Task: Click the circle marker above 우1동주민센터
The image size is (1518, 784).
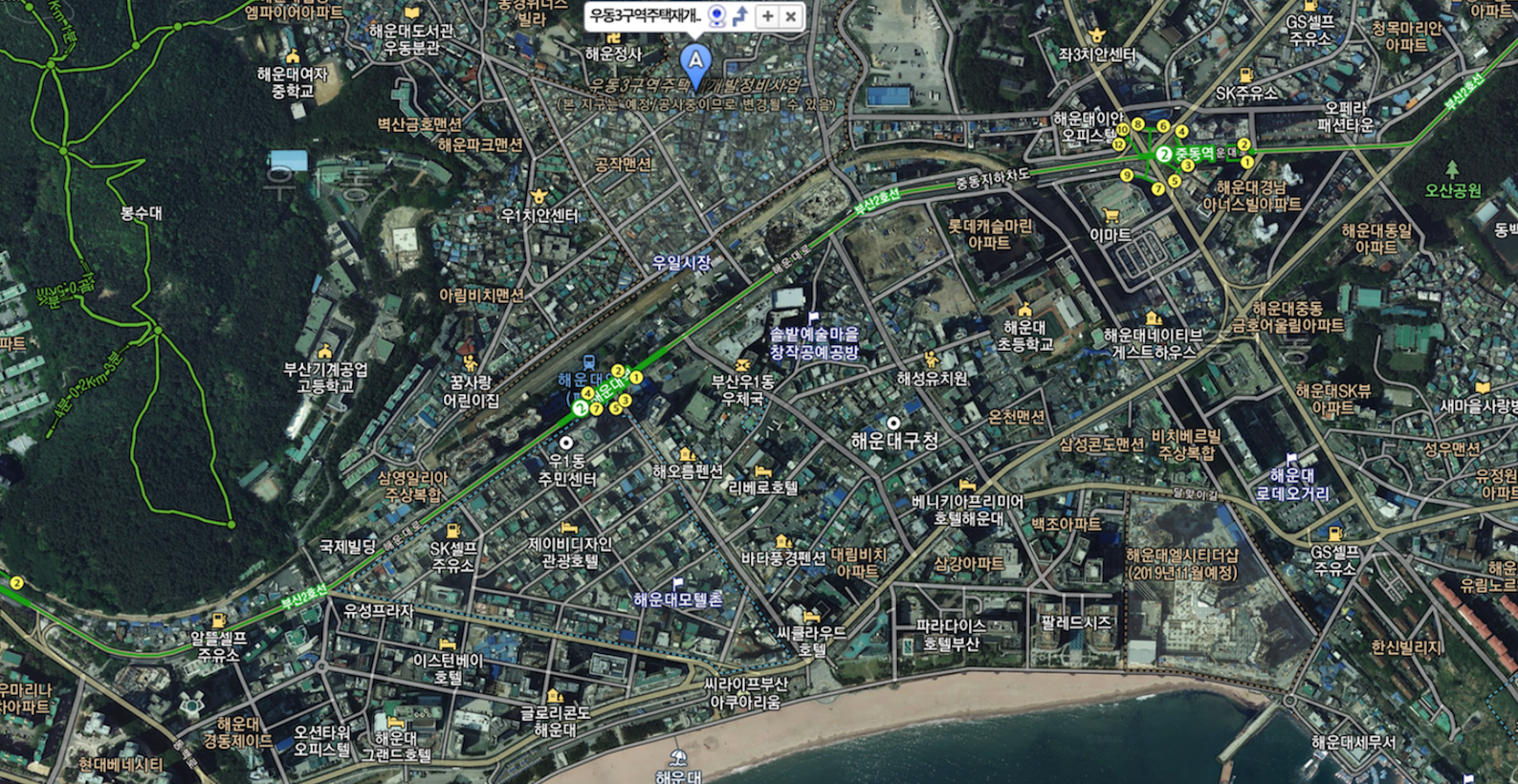Action: [x=566, y=443]
